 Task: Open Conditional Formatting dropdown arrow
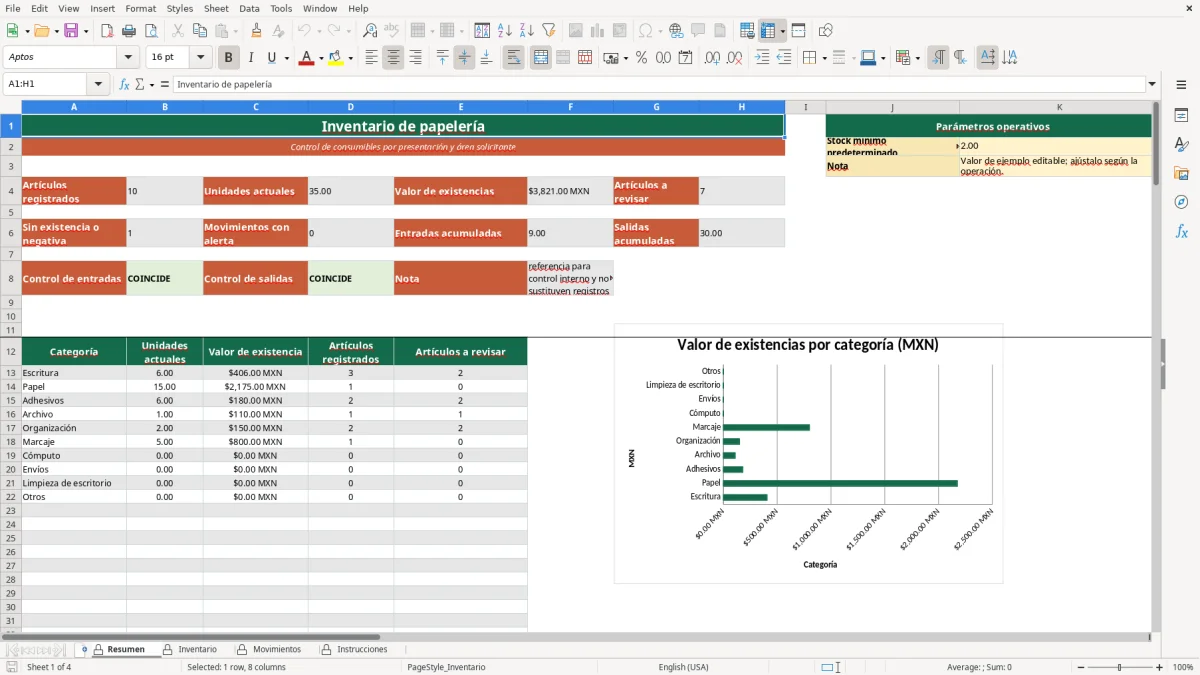(x=917, y=58)
